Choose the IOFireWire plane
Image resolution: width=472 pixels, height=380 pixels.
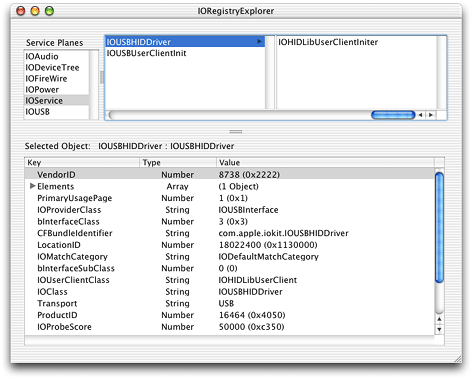point(46,78)
